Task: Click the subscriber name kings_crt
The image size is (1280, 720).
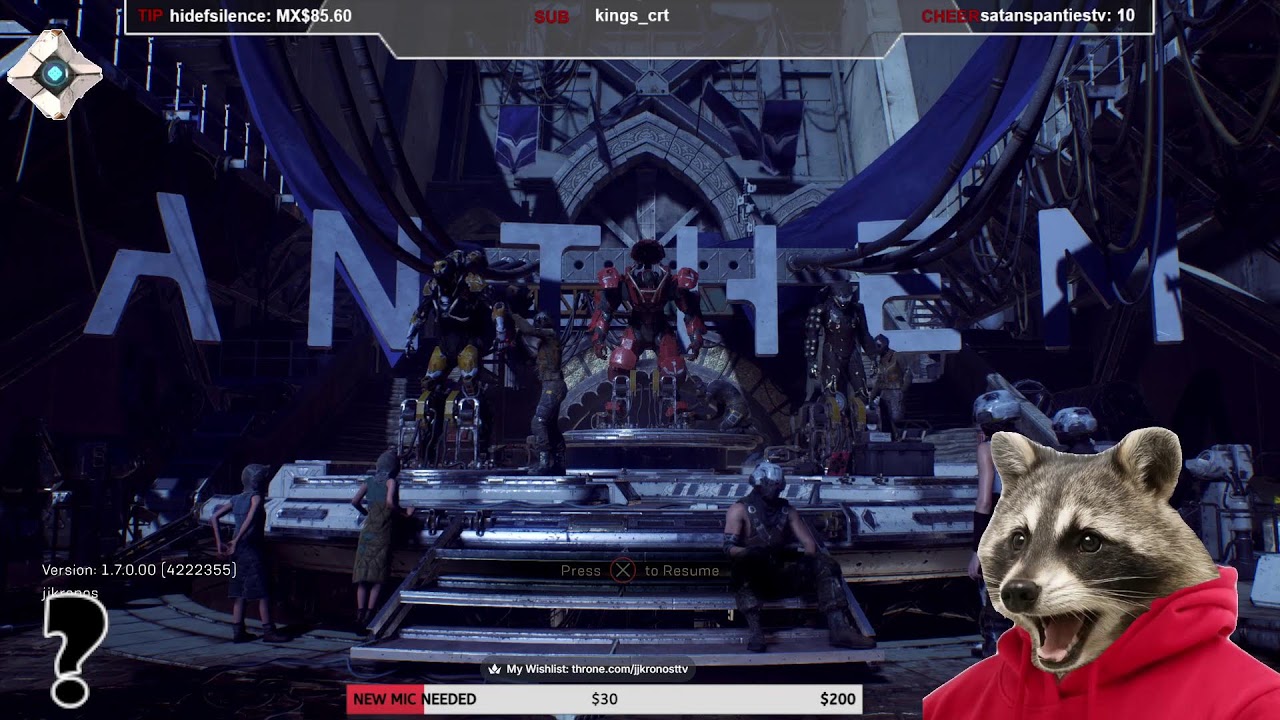Action: pyautogui.click(x=632, y=16)
